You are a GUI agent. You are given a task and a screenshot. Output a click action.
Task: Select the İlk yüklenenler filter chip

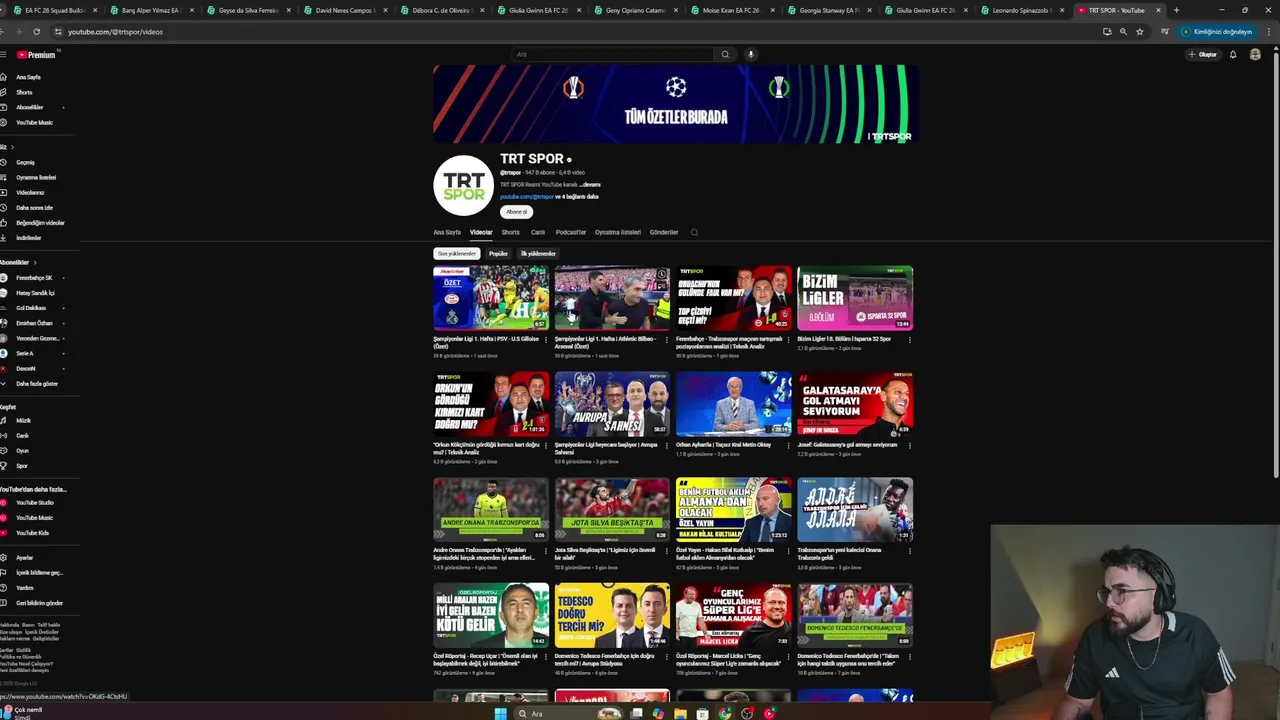[x=537, y=253]
